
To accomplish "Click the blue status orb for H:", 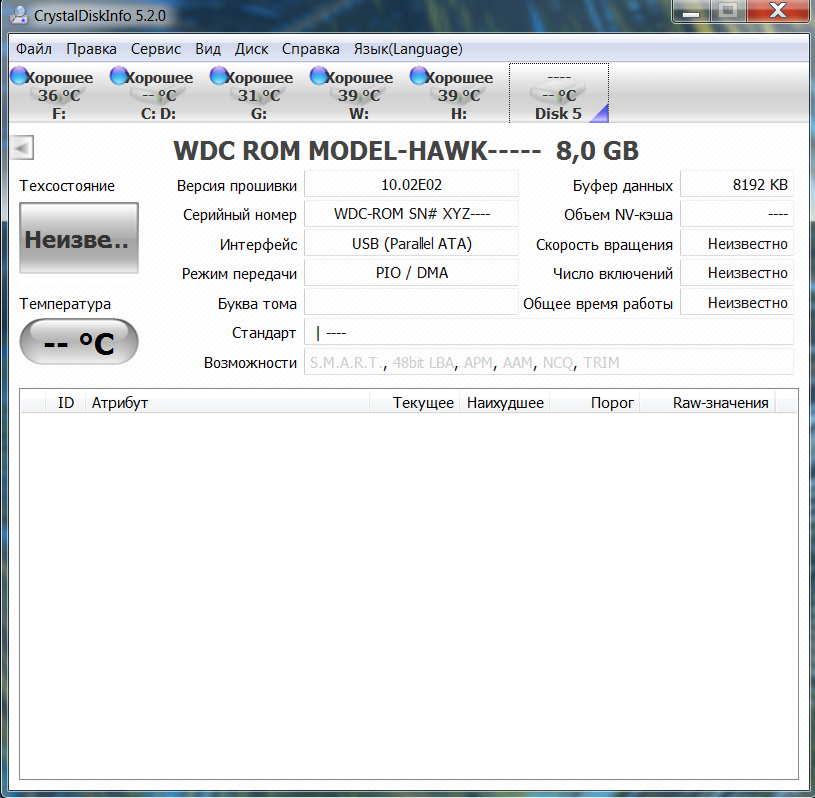I will coord(418,76).
